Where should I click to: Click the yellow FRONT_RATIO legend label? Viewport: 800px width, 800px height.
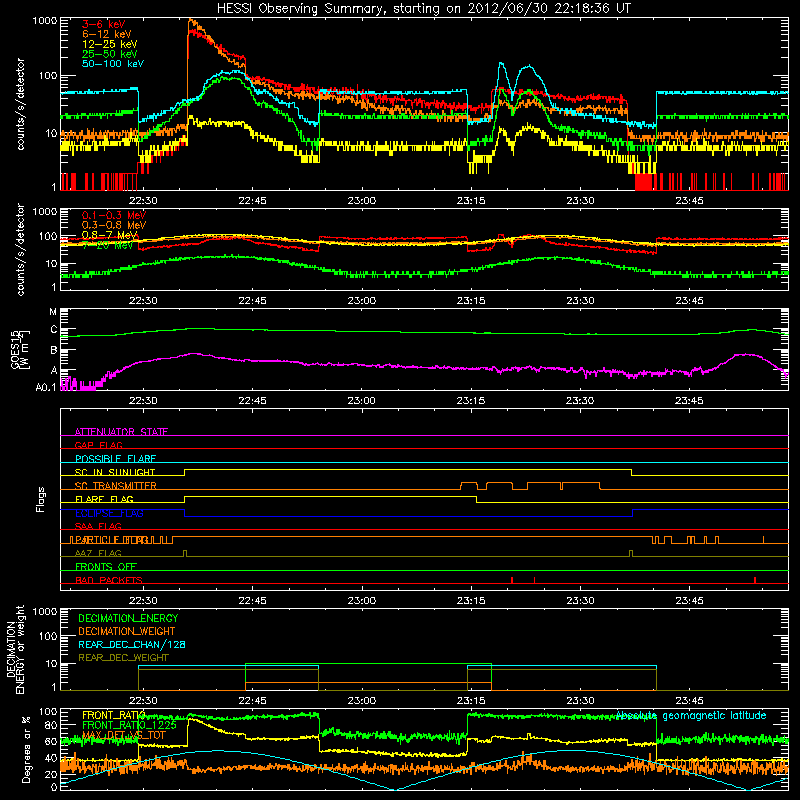coord(114,715)
